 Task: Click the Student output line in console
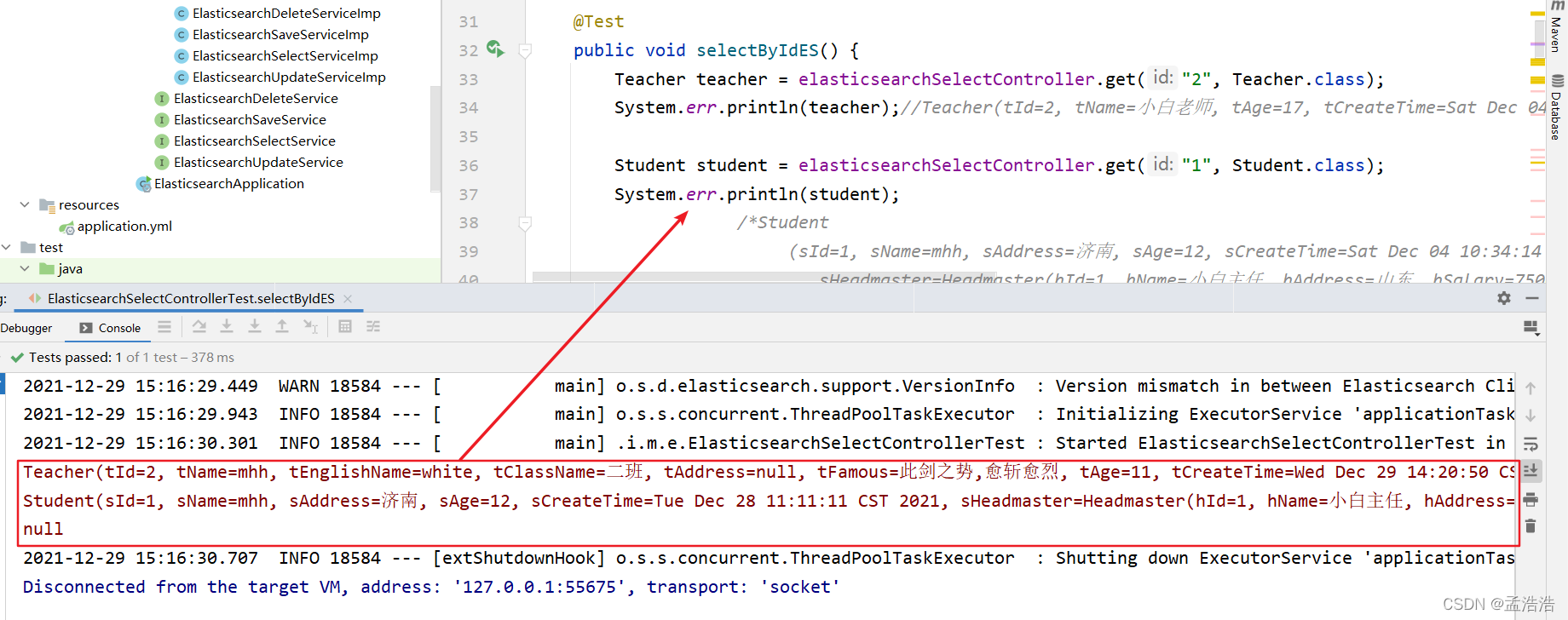pyautogui.click(x=767, y=501)
